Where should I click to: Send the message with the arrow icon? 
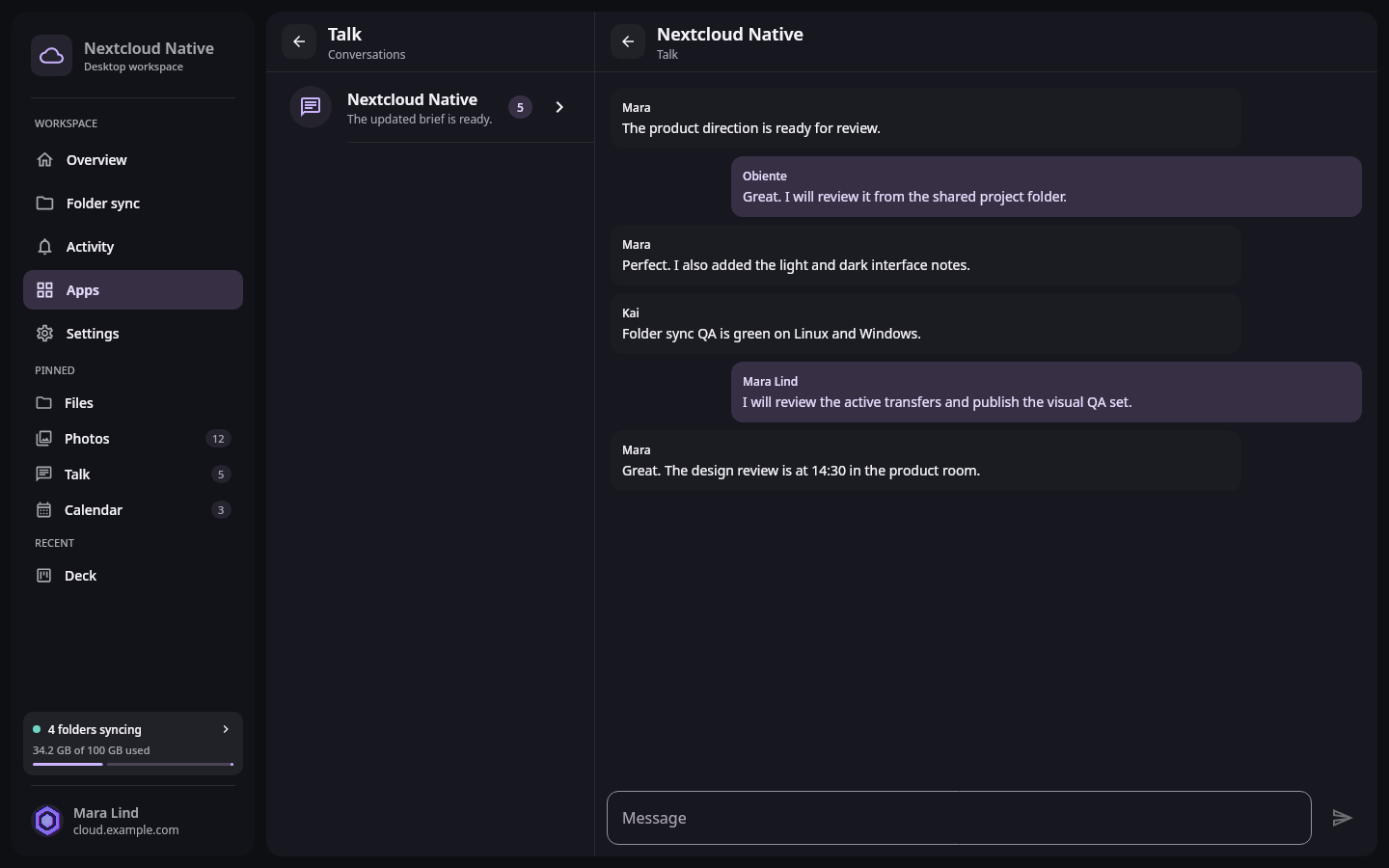point(1343,818)
